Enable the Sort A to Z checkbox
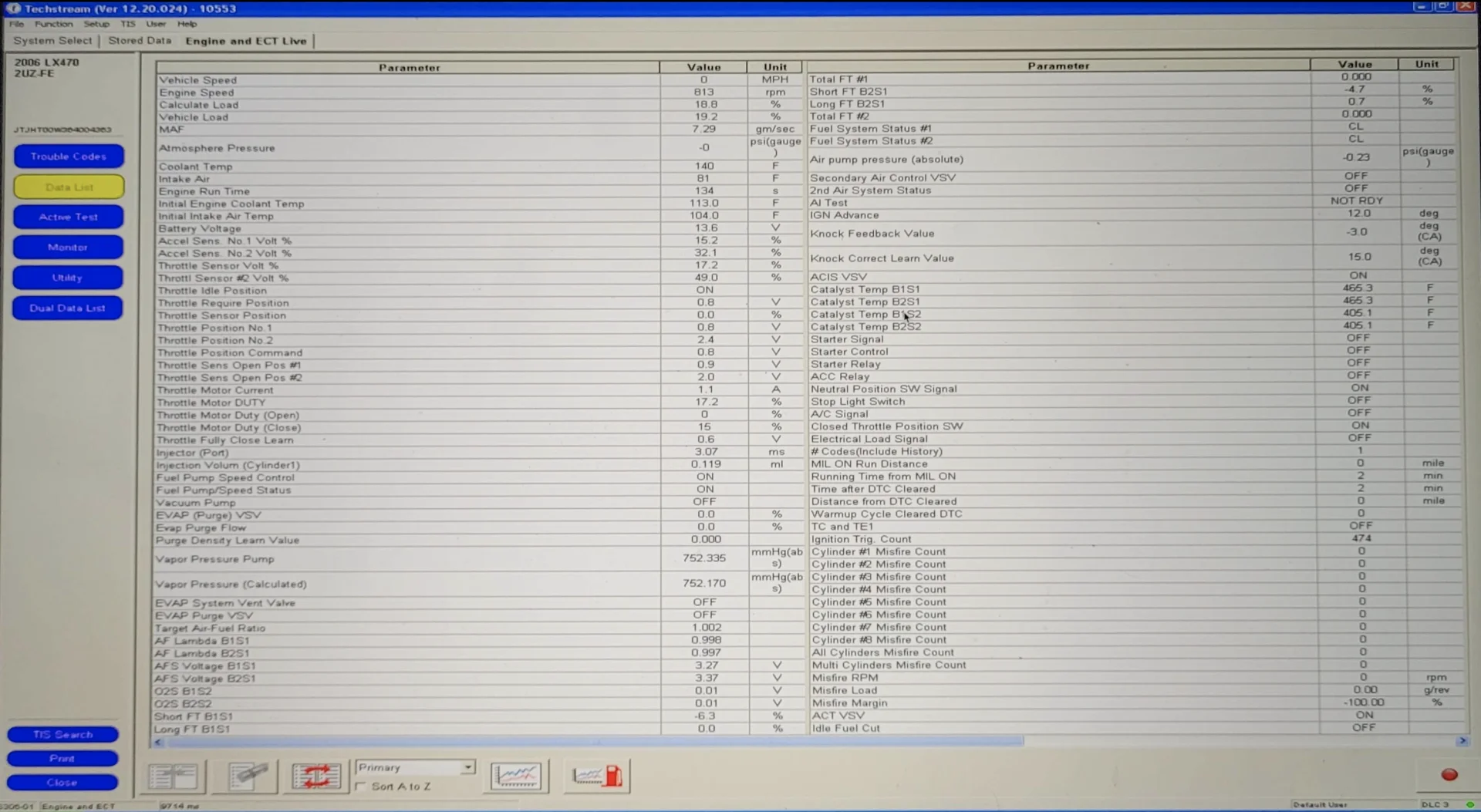Viewport: 1481px width, 812px height. click(361, 787)
